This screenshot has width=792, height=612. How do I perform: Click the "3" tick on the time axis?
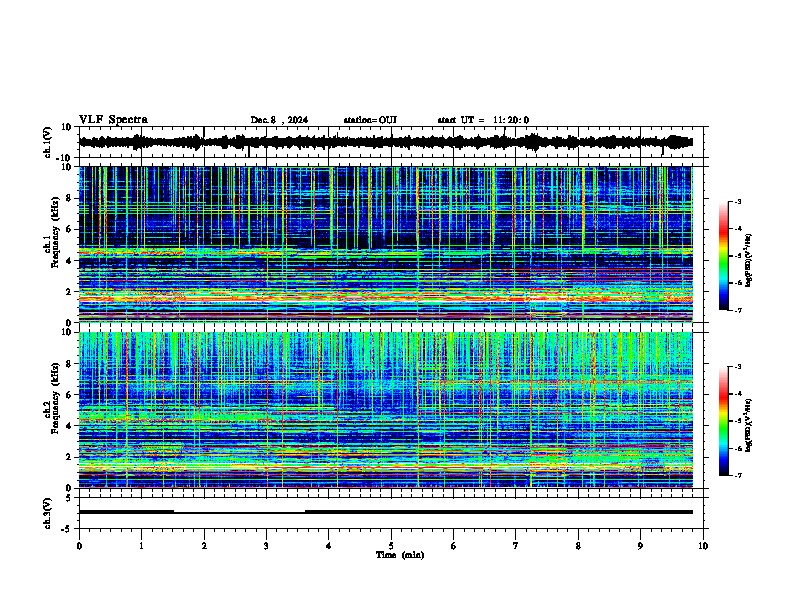coord(266,546)
